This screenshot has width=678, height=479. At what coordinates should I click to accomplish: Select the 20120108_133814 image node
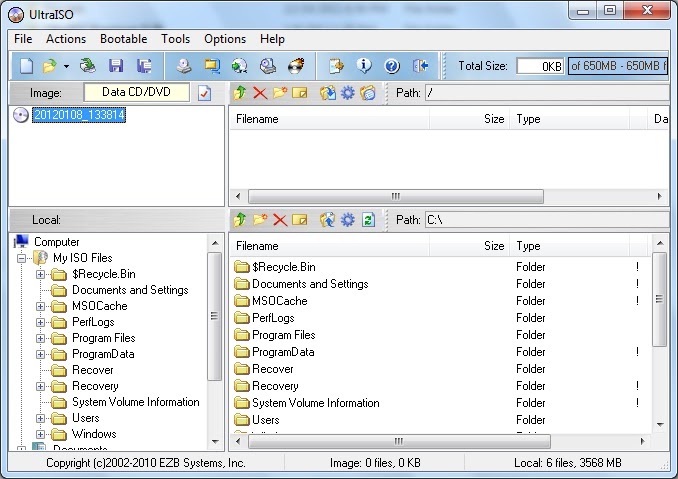coord(79,115)
